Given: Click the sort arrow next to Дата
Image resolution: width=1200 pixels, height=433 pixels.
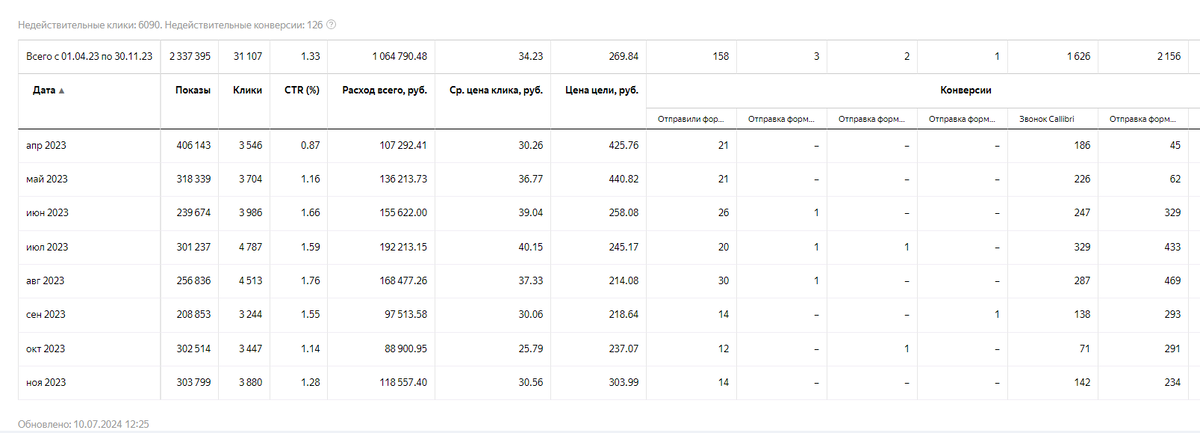Looking at the screenshot, I should [x=62, y=91].
